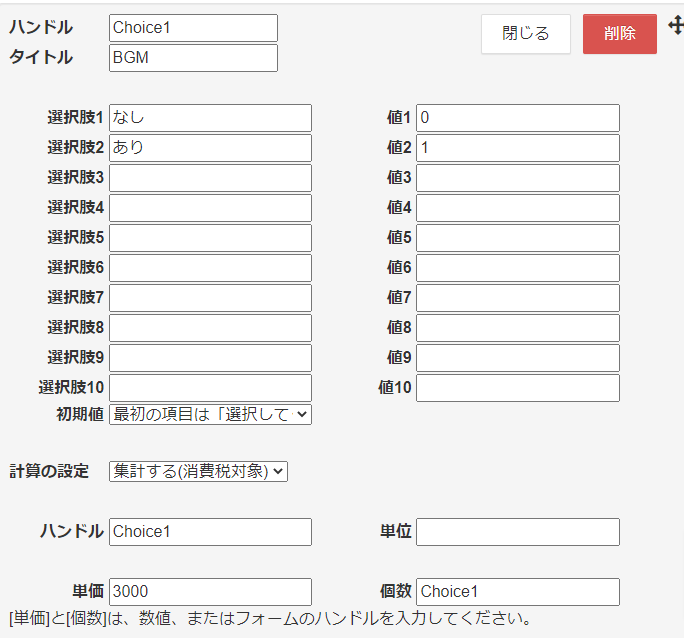Click the lower ハンドル field in calculation section
Viewport: 684px width, 638px height.
[x=210, y=532]
